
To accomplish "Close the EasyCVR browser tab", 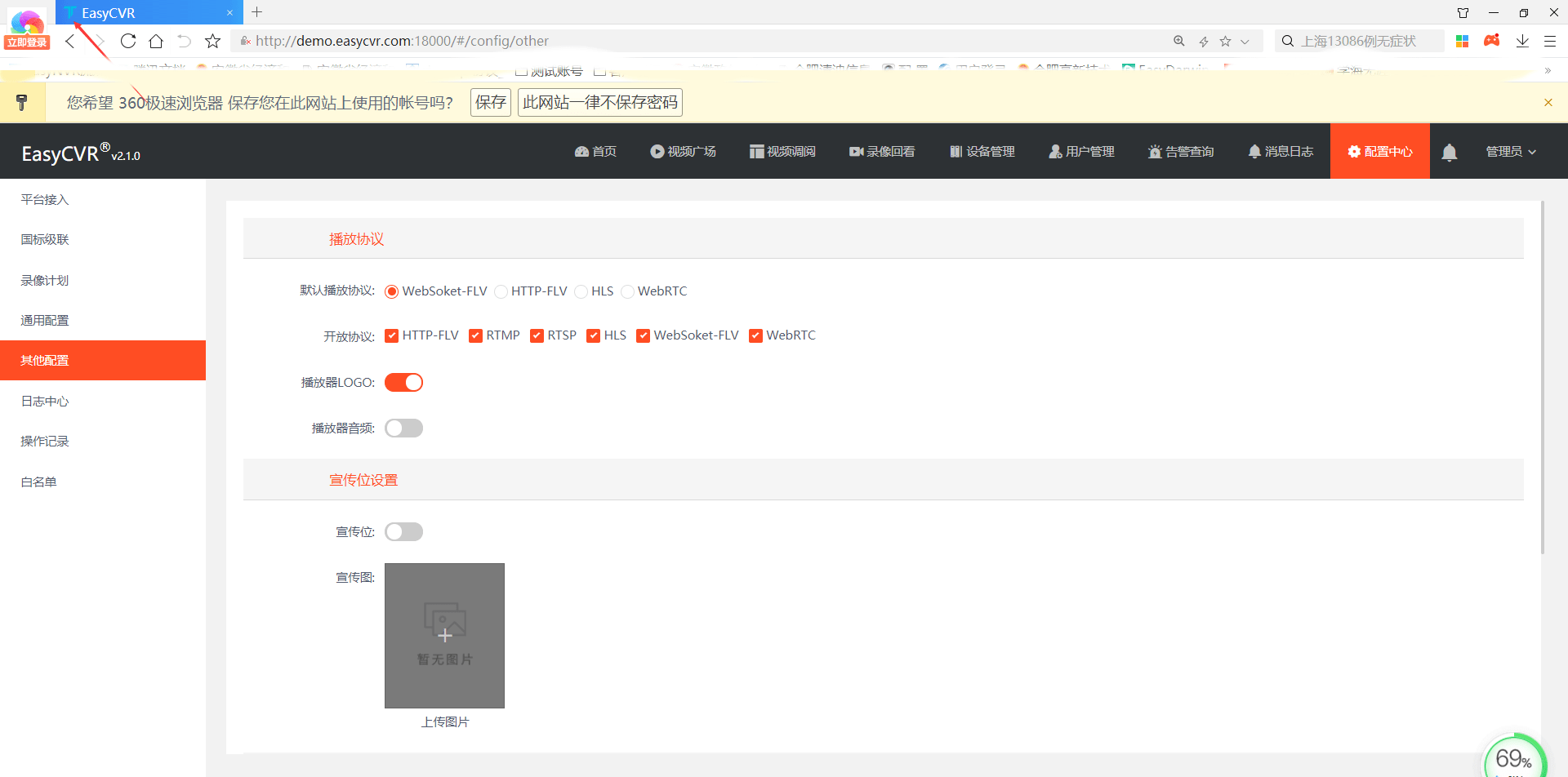I will pos(229,13).
